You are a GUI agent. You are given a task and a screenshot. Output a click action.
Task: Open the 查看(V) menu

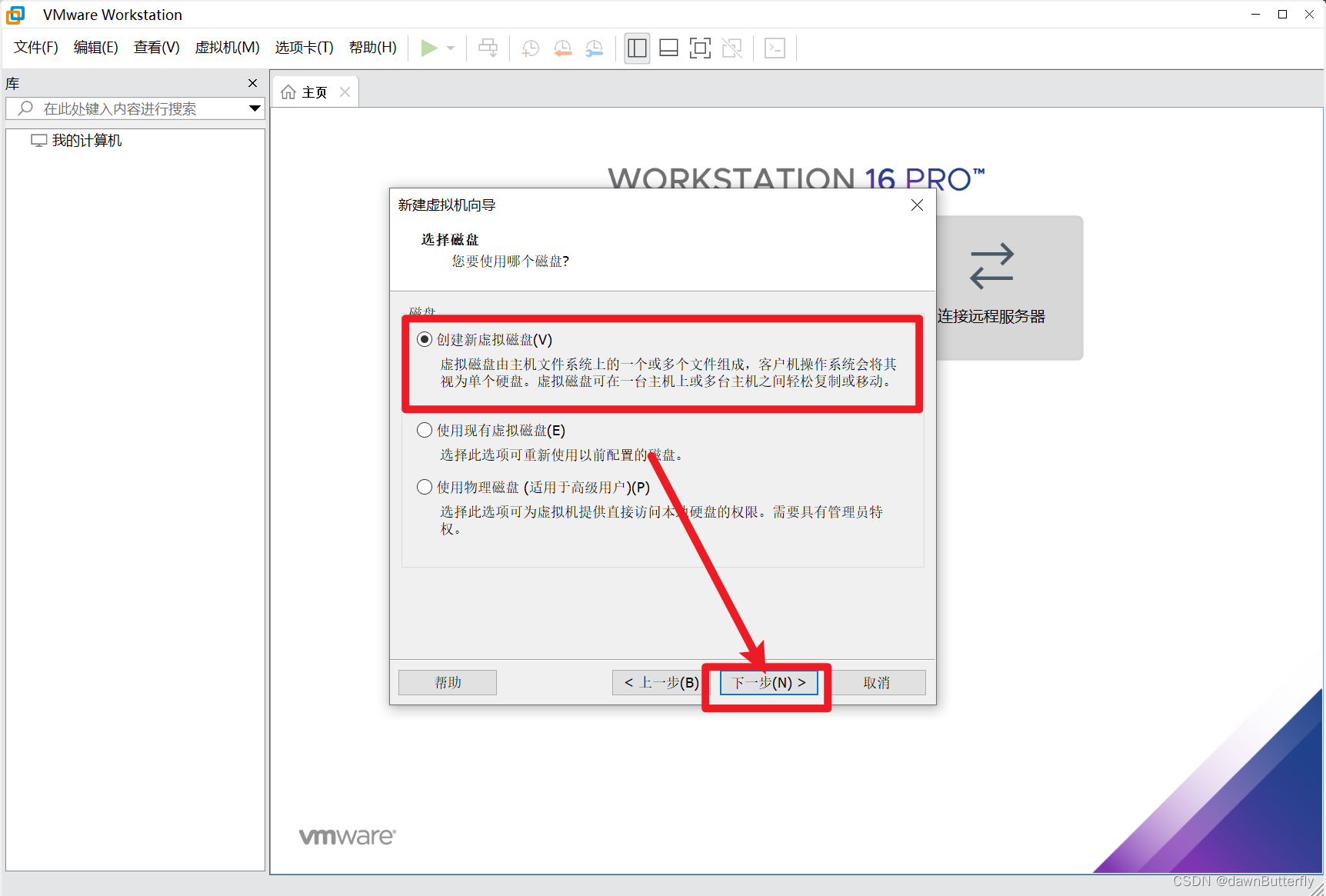point(157,48)
